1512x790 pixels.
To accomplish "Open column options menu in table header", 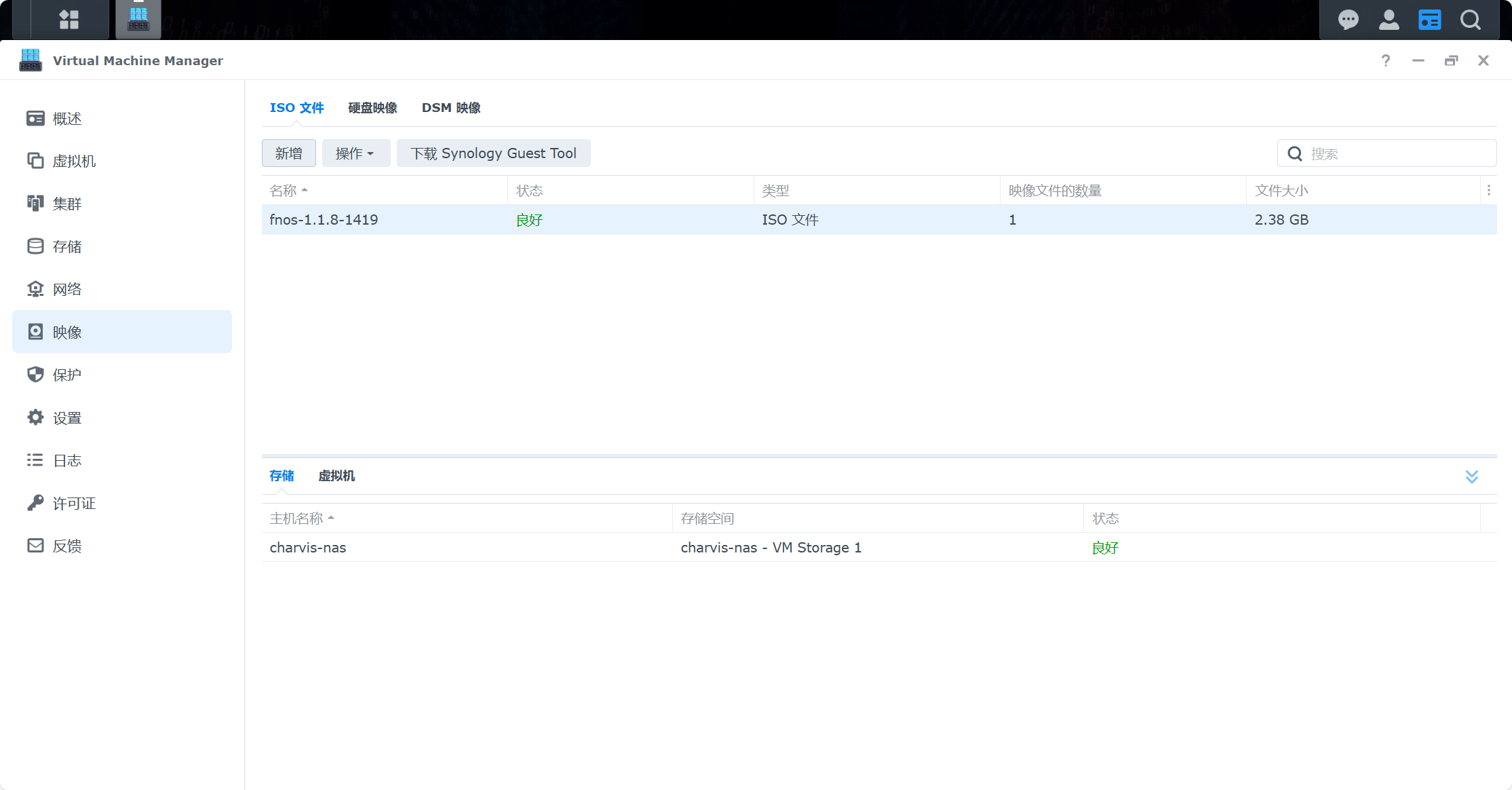I will [x=1489, y=191].
